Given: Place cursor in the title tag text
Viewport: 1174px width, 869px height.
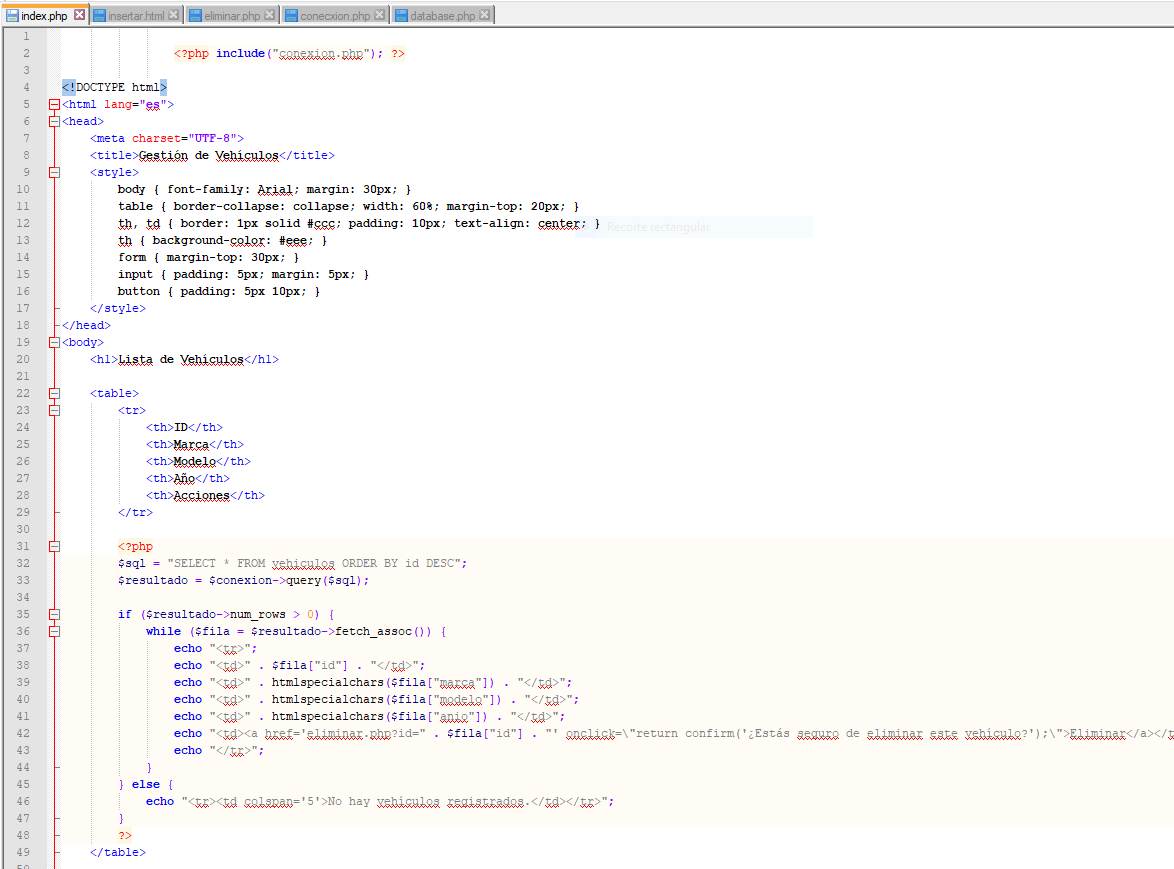Looking at the screenshot, I should point(208,156).
